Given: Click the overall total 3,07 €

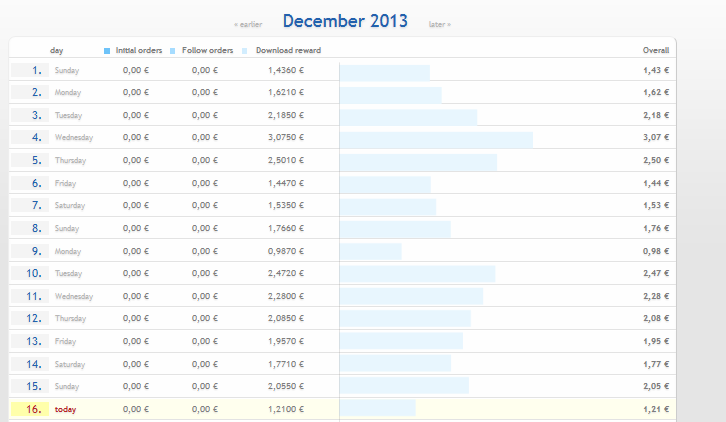Looking at the screenshot, I should 656,138.
